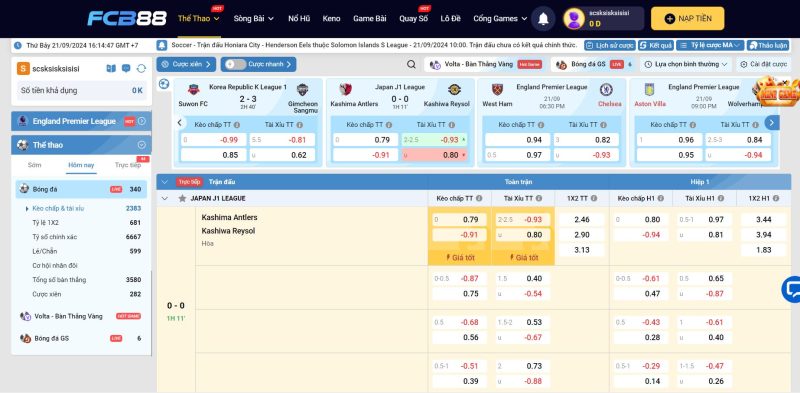800x393 pixels.
Task: Open the user avatar profile
Action: click(574, 19)
